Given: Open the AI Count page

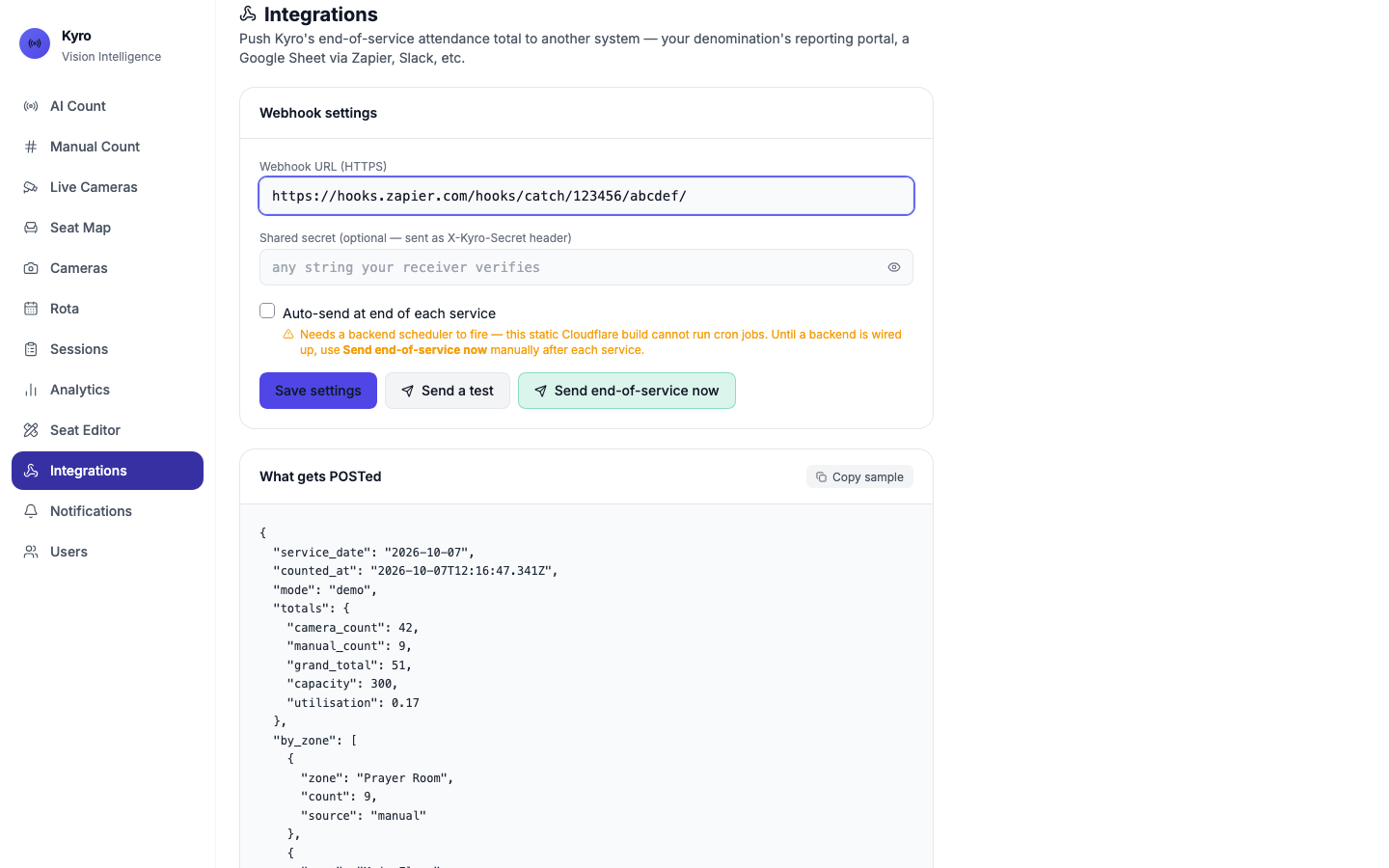Looking at the screenshot, I should [x=107, y=106].
